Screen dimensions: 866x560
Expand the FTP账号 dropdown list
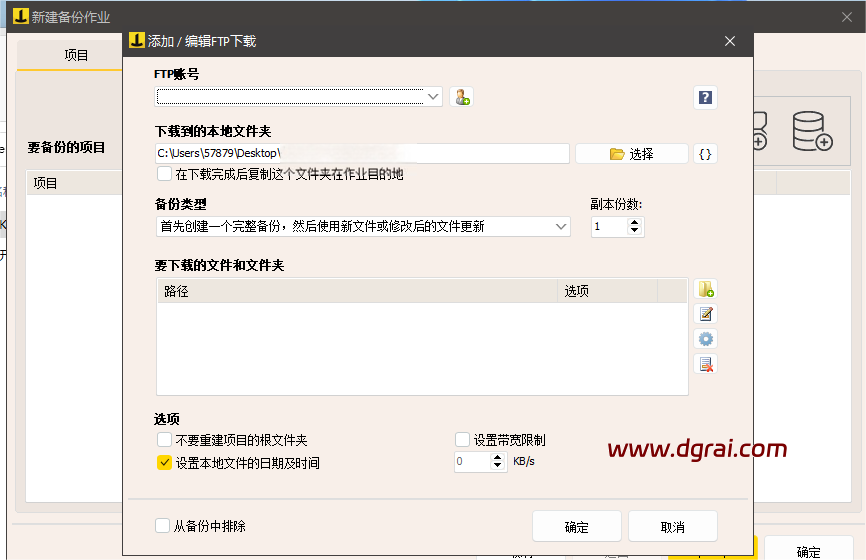(x=433, y=97)
